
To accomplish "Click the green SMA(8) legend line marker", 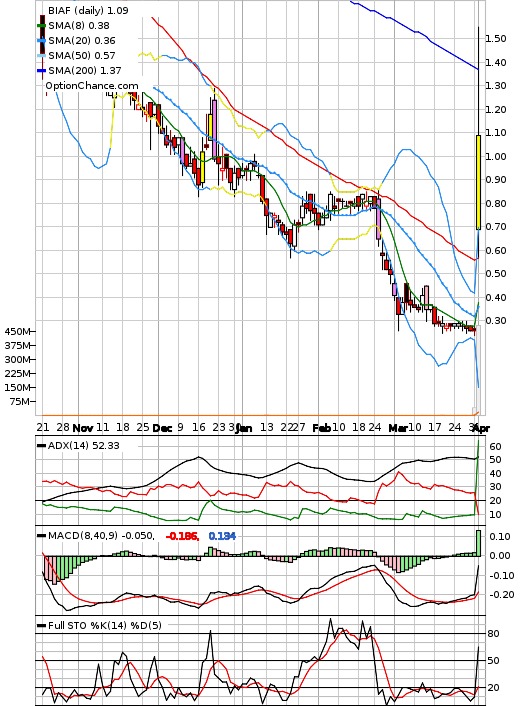I will (x=42, y=26).
